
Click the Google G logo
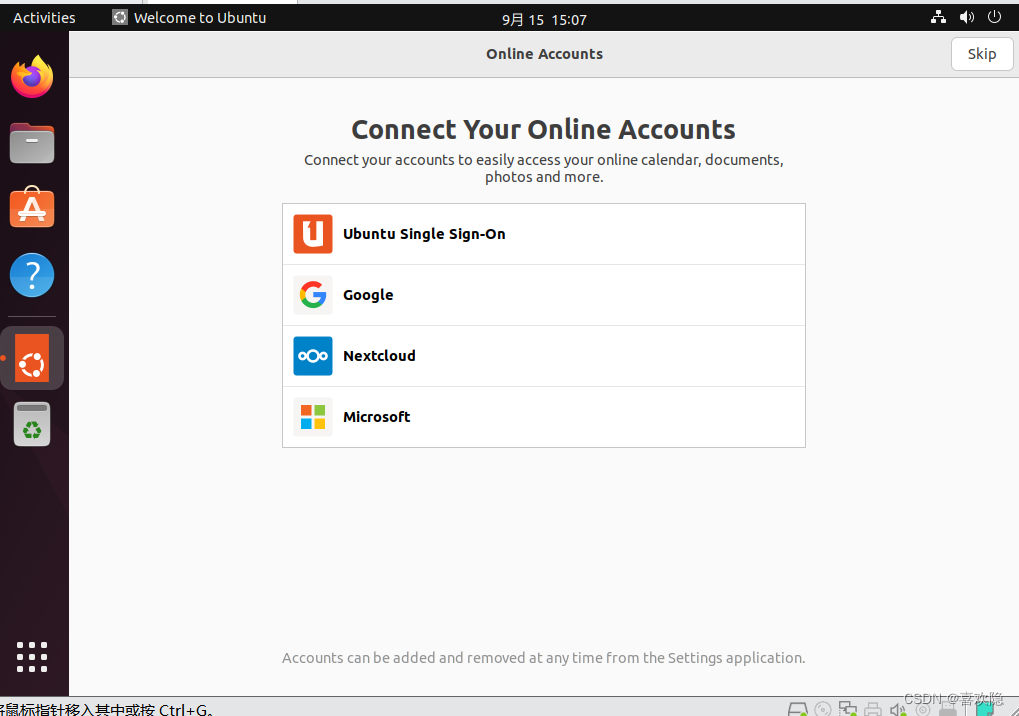pos(313,295)
